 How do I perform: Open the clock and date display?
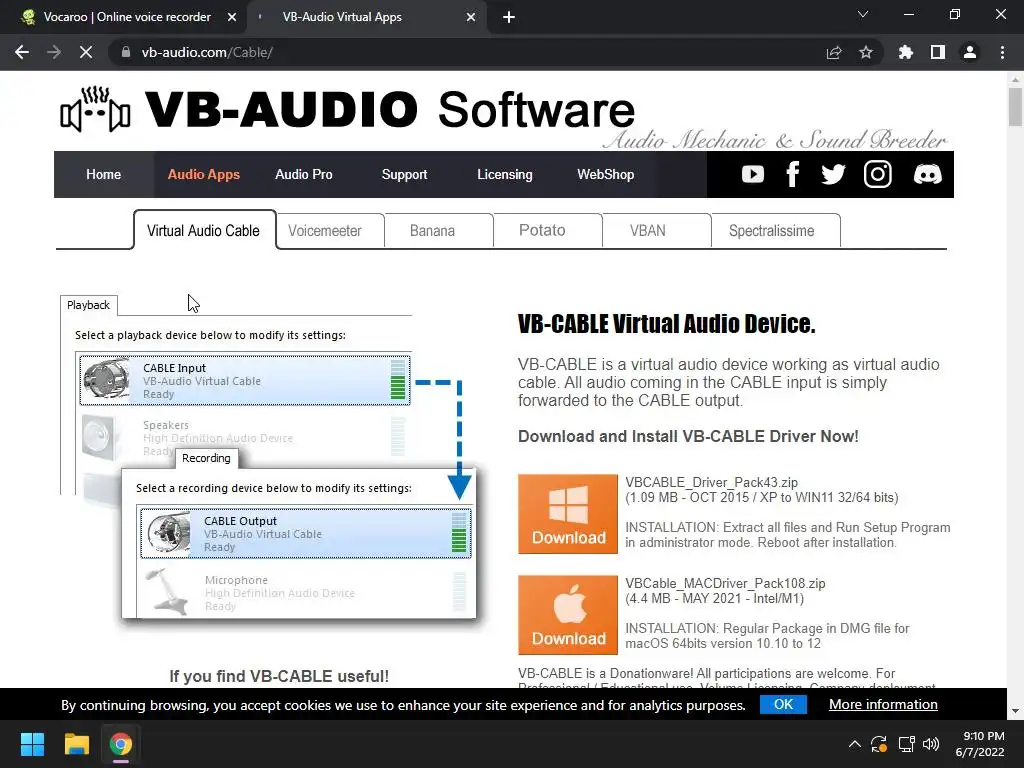pyautogui.click(x=980, y=744)
